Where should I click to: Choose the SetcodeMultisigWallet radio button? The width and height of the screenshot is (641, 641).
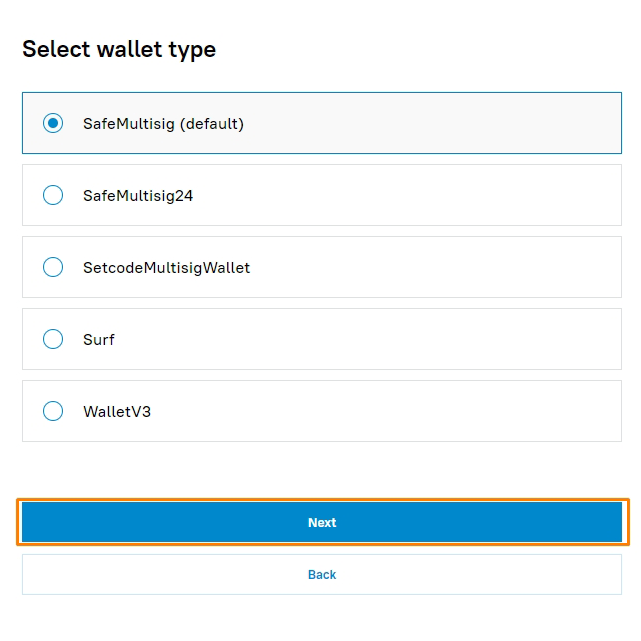click(x=53, y=268)
